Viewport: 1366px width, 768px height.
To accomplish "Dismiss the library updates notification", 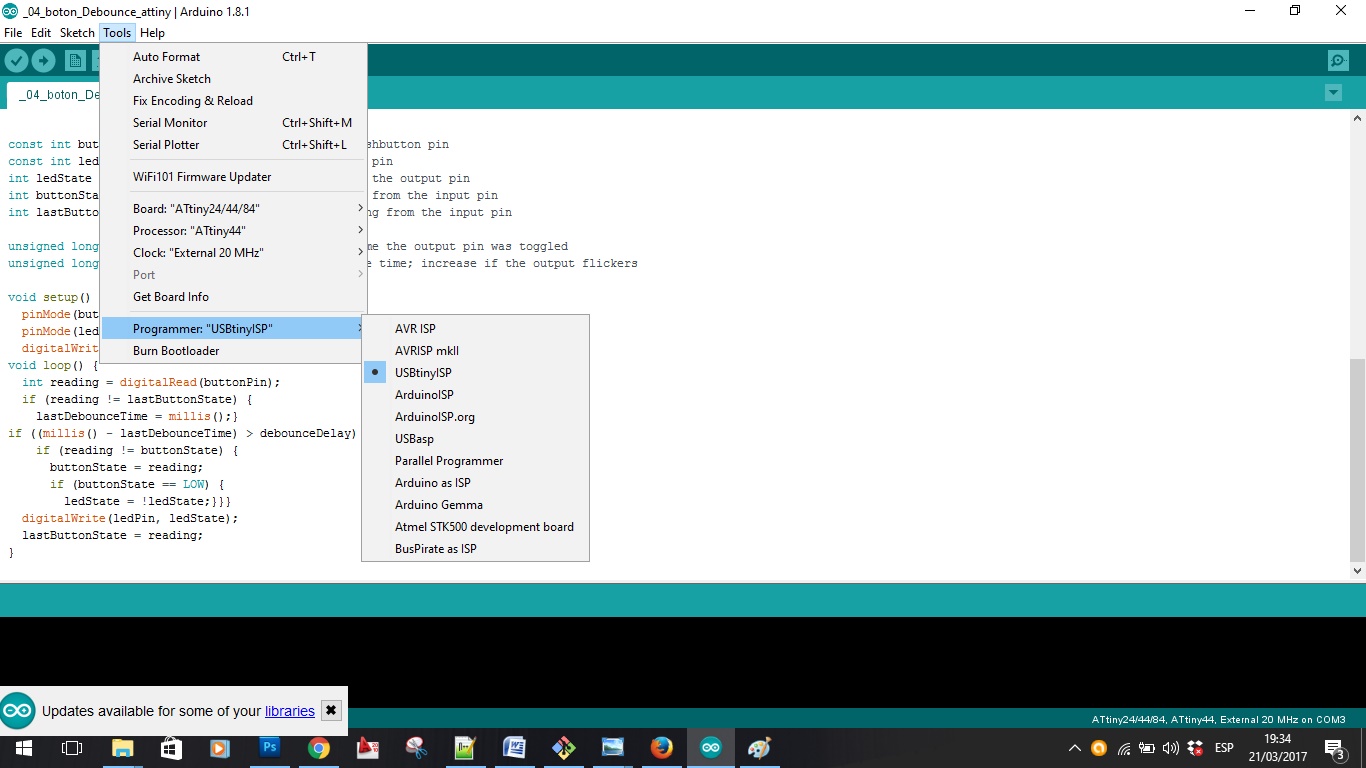I will 331,710.
